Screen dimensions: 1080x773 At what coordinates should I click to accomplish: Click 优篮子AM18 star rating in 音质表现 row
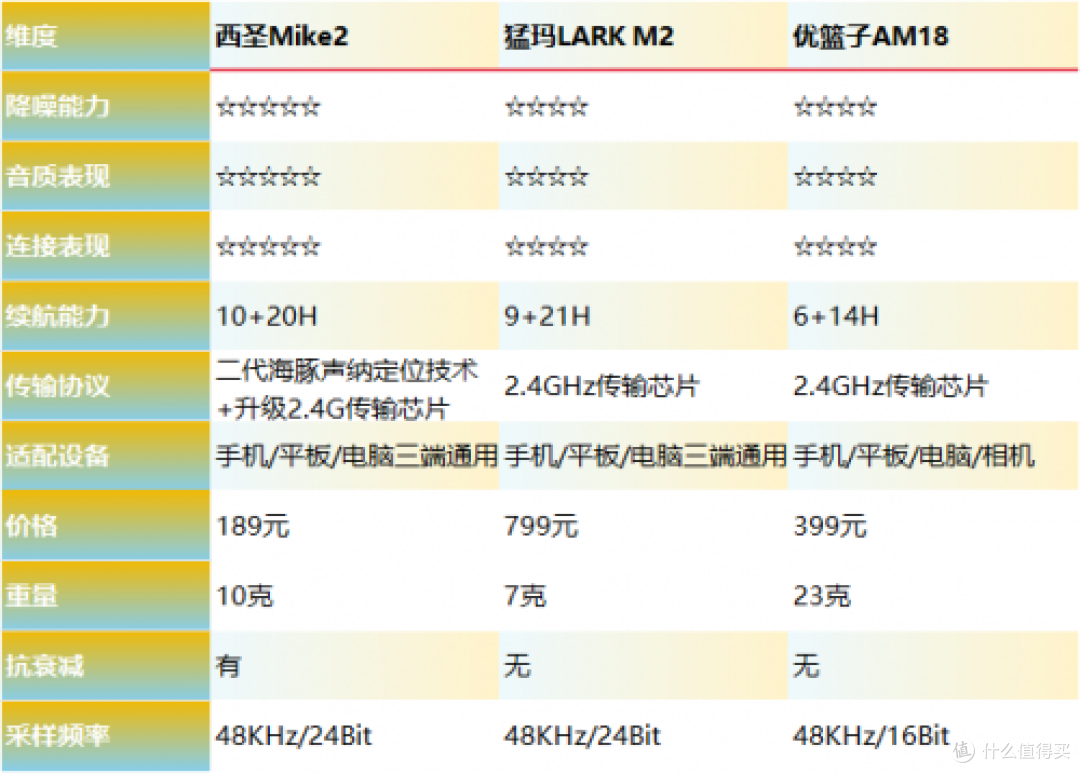tap(835, 176)
